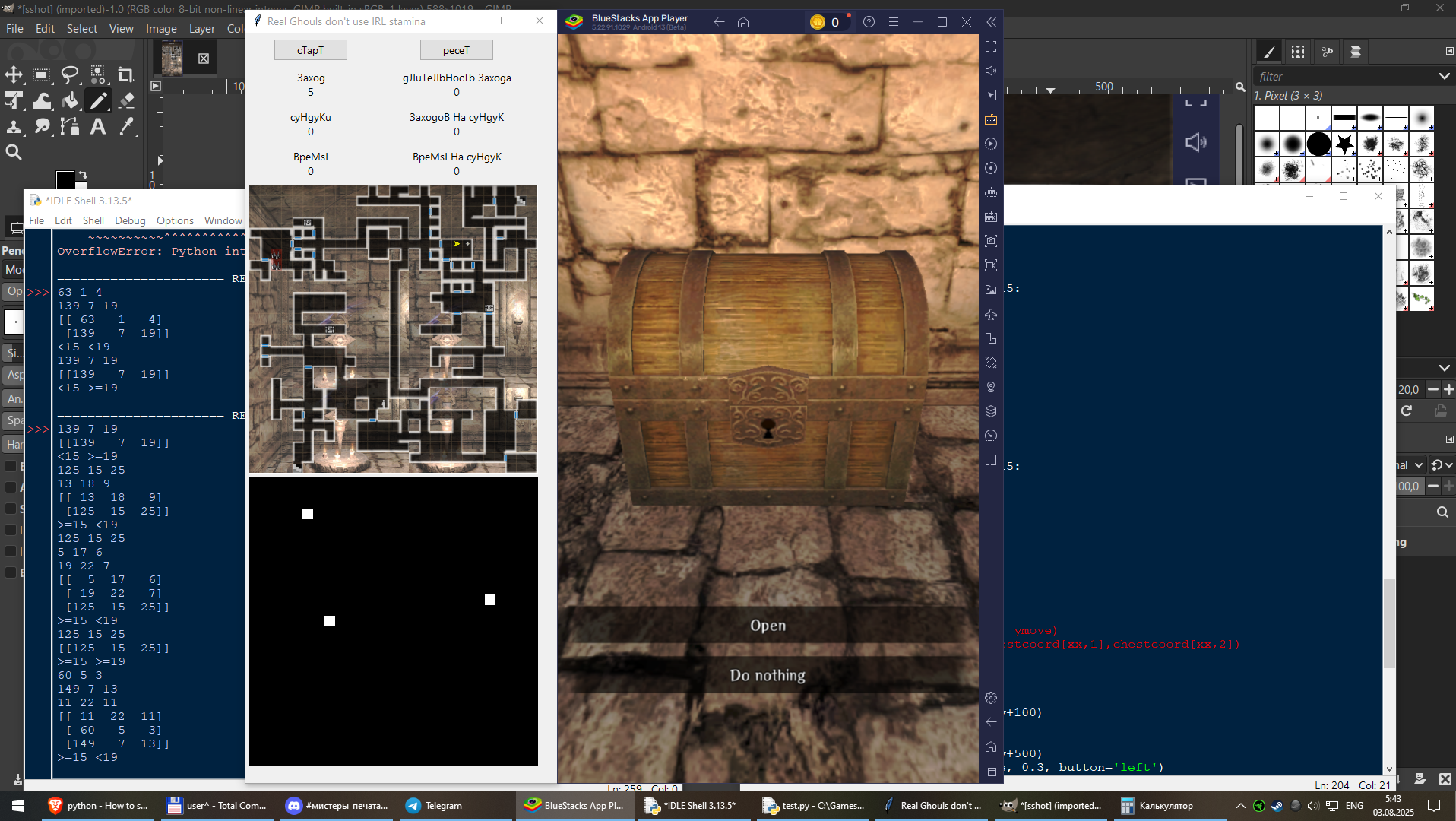
Task: Select the Text tool in GIMP
Action: [98, 126]
